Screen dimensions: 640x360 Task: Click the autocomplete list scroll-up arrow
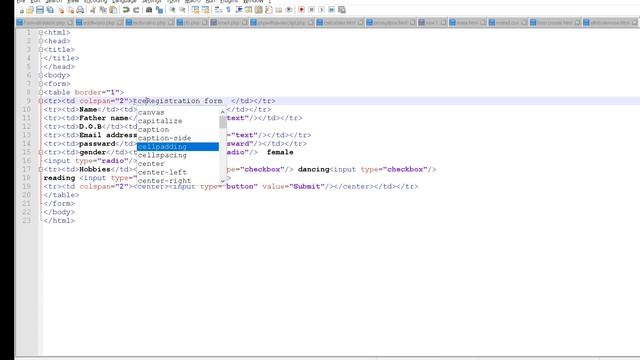click(x=222, y=112)
